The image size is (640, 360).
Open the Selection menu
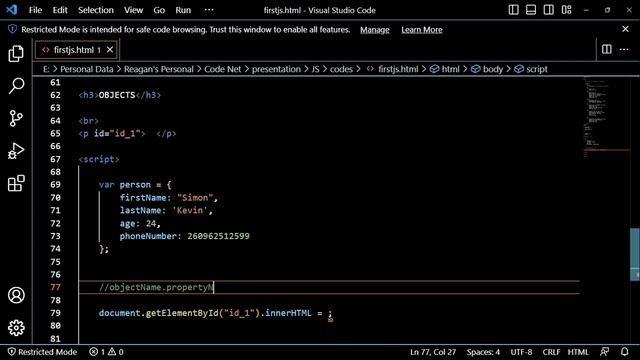[96, 10]
